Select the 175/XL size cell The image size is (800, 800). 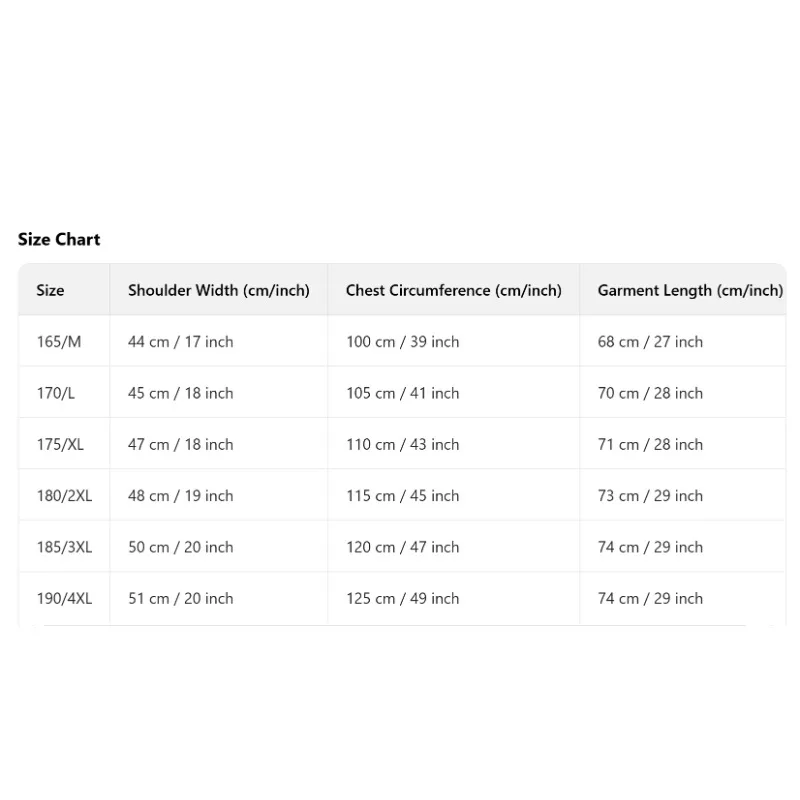click(x=61, y=444)
